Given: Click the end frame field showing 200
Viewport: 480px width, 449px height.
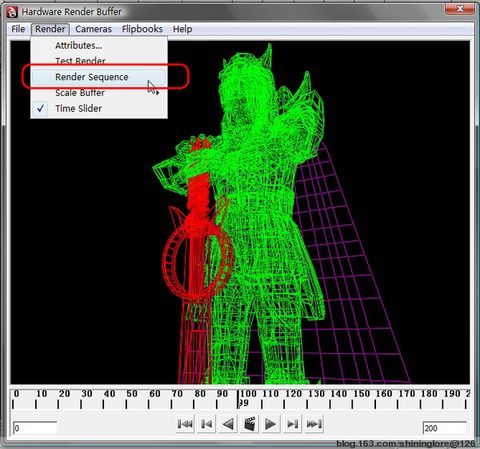Looking at the screenshot, I should coord(445,428).
